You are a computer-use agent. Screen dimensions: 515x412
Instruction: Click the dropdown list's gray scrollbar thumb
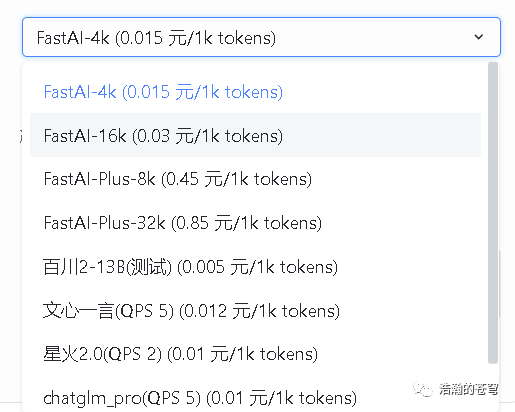[x=493, y=213]
